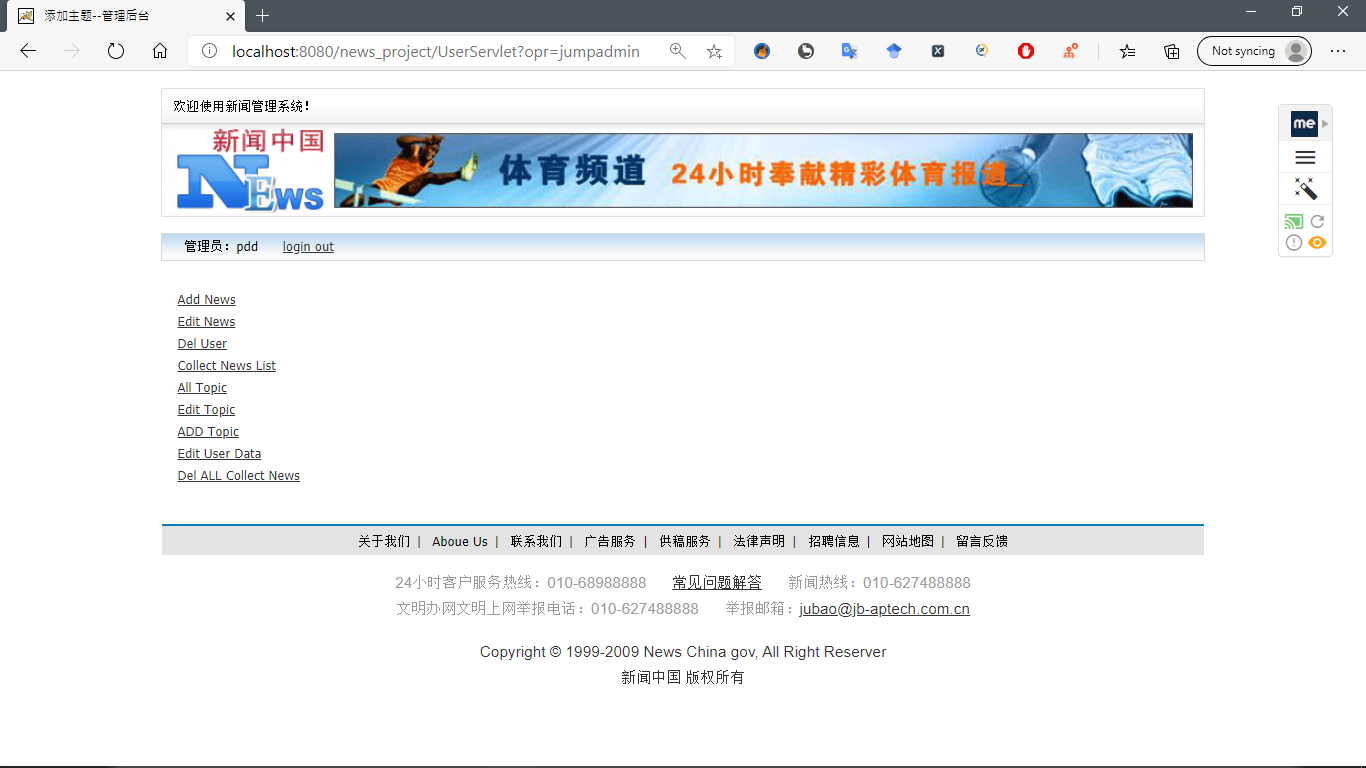Open the hamburger menu in side widget
Viewport: 1366px width, 768px height.
[1305, 157]
